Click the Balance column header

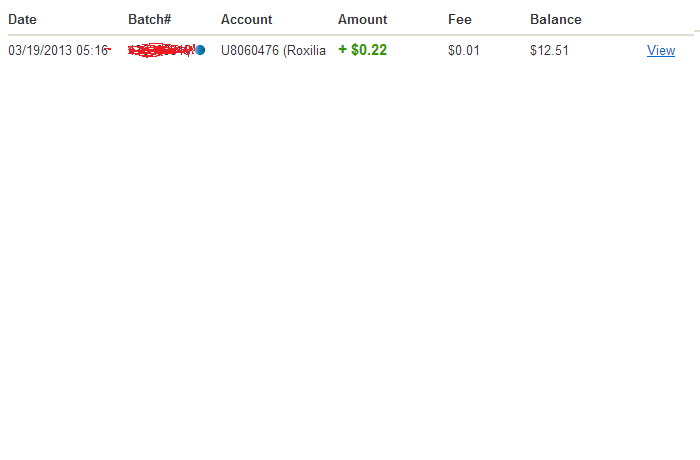pyautogui.click(x=556, y=19)
